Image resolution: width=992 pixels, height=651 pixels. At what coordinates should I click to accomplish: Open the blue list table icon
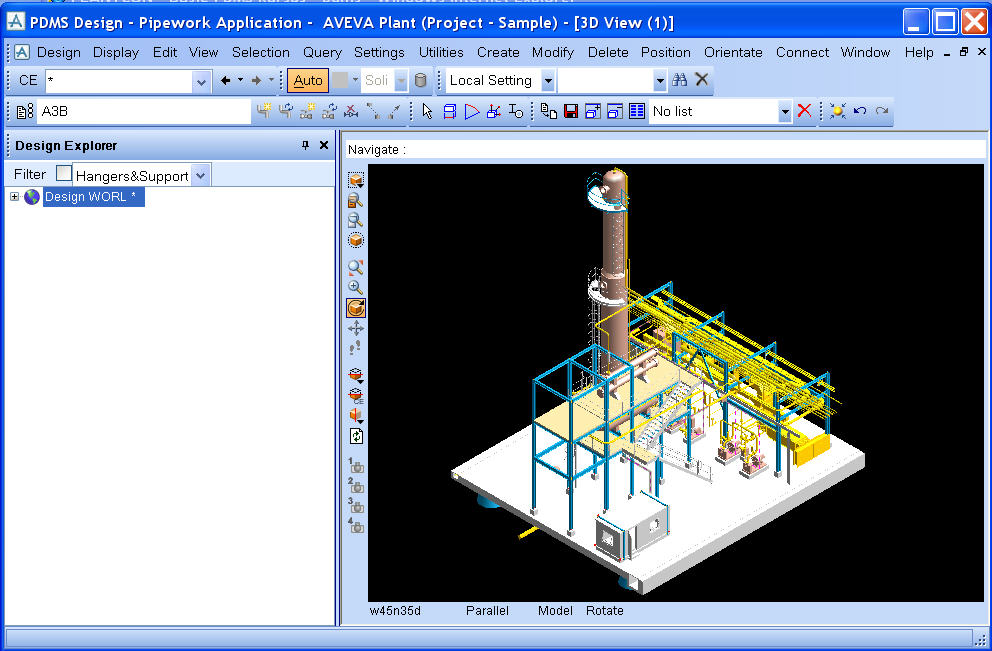coord(637,111)
